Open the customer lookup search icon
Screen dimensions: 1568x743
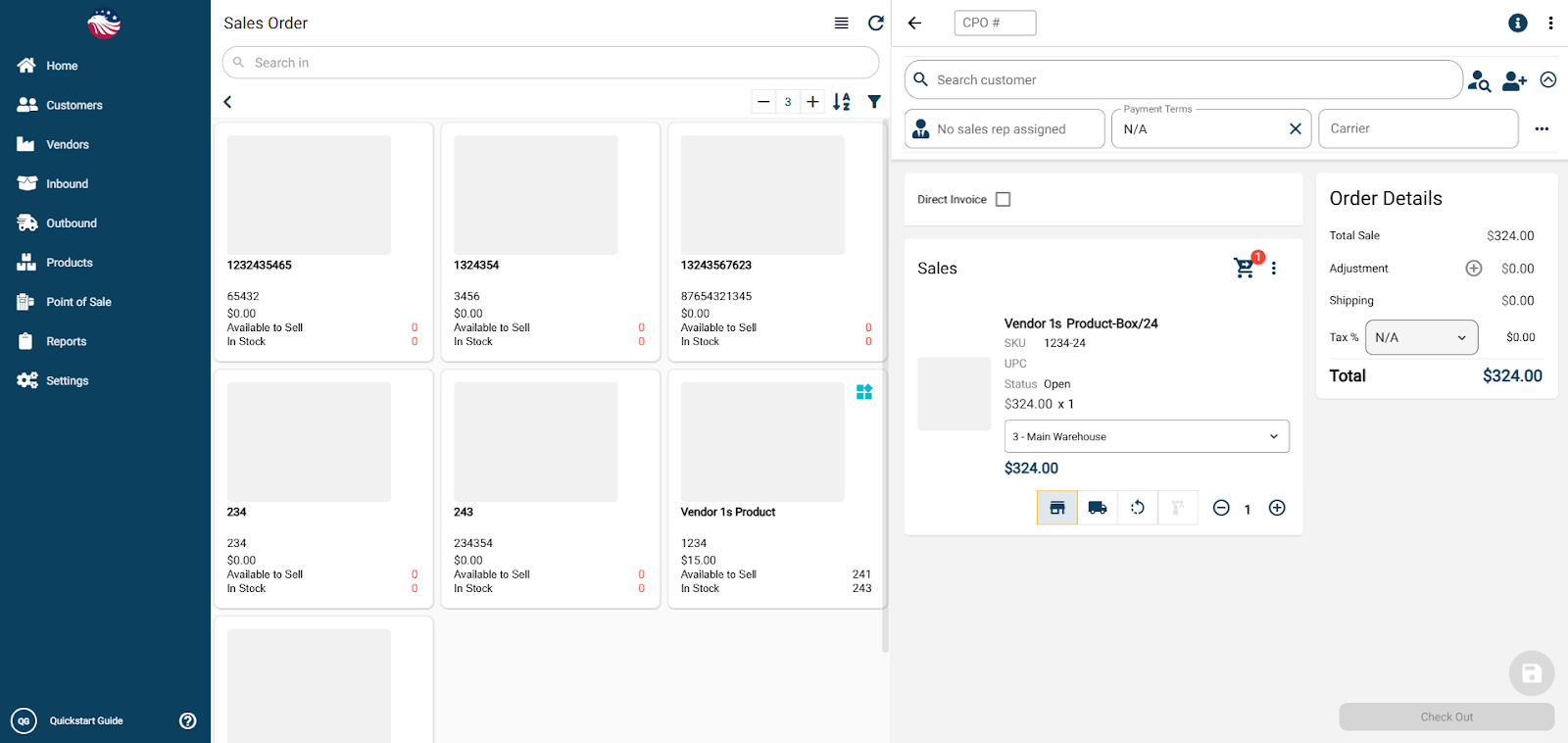click(x=1479, y=80)
